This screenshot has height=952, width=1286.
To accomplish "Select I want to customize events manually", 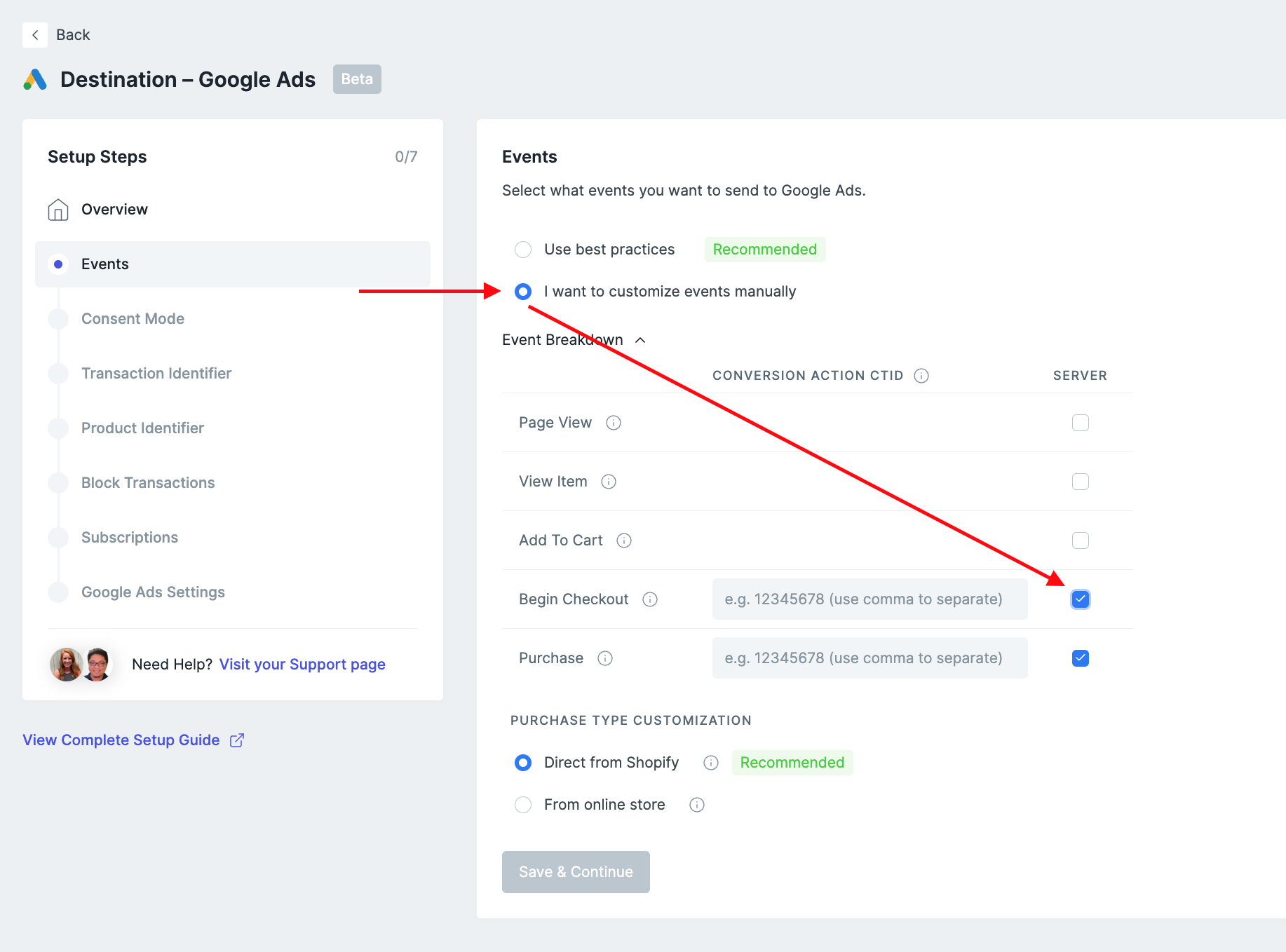I will tap(523, 292).
